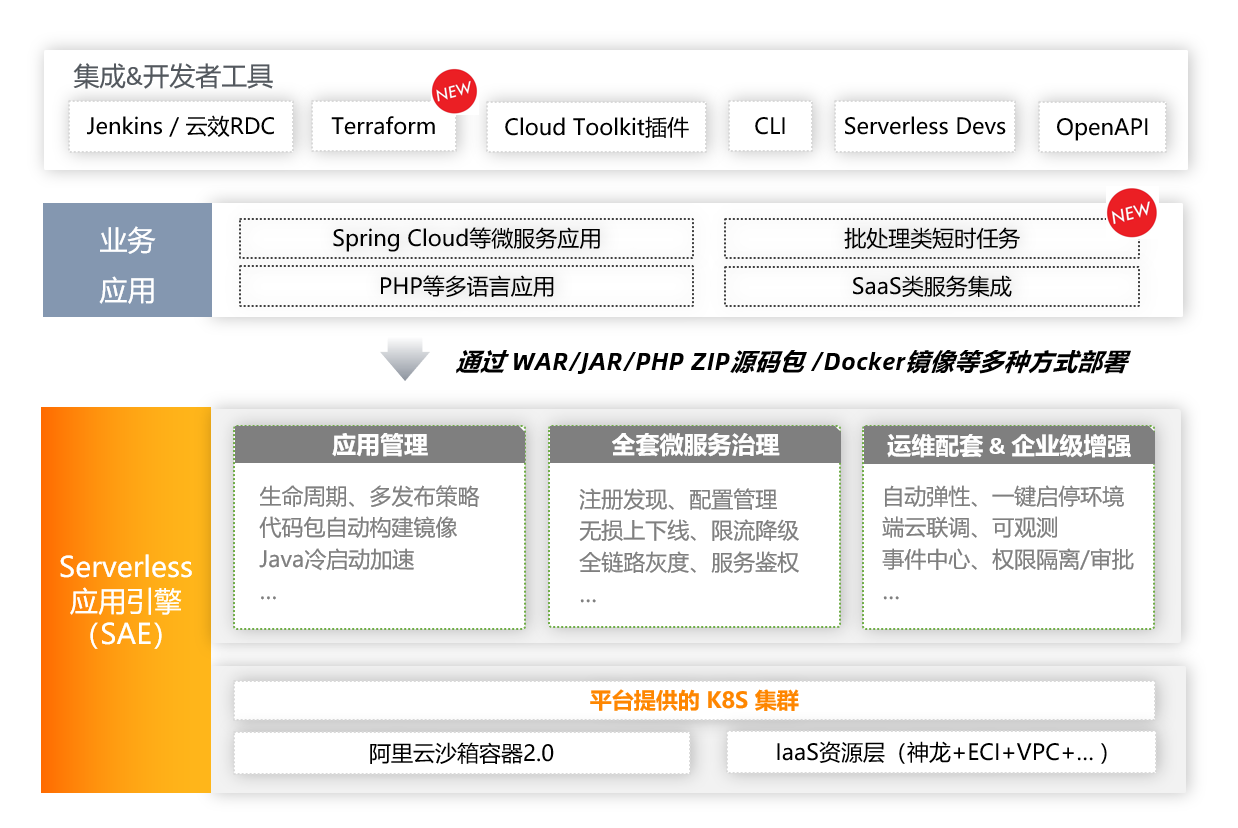Click the NEW badge near 批处理类短时任务
The width and height of the screenshot is (1238, 828).
pyautogui.click(x=1131, y=213)
